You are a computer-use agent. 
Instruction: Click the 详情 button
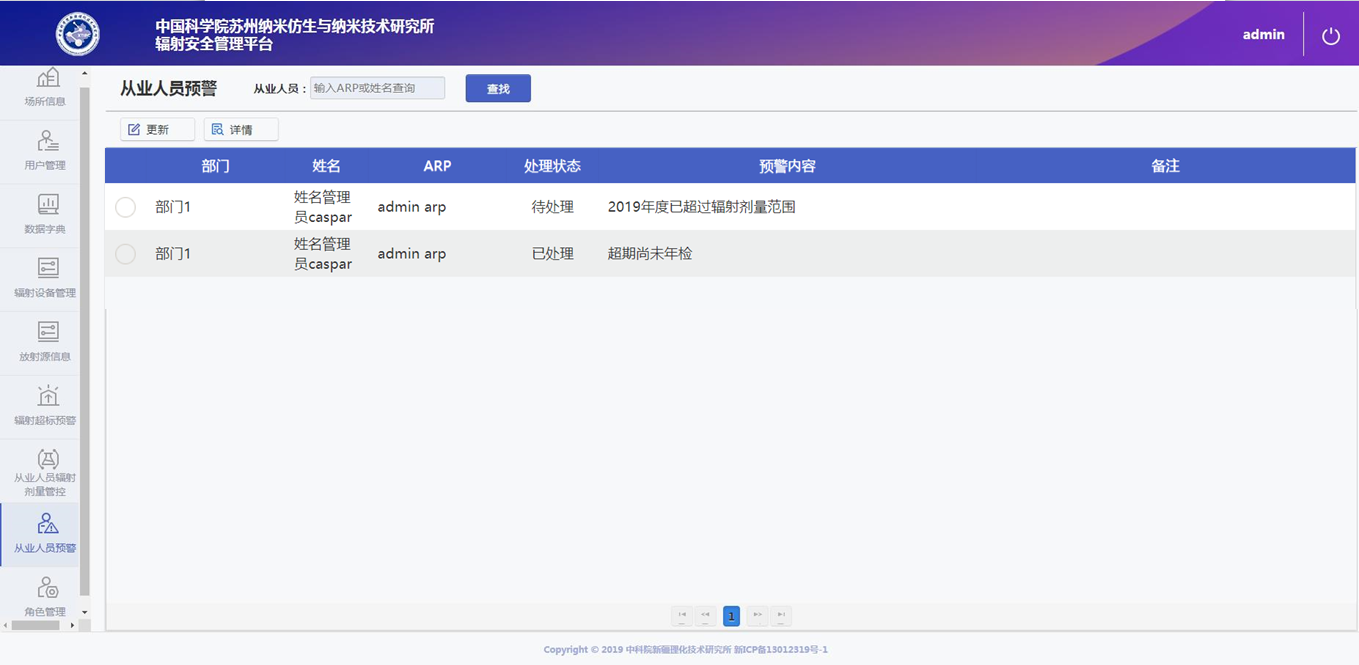(x=241, y=130)
